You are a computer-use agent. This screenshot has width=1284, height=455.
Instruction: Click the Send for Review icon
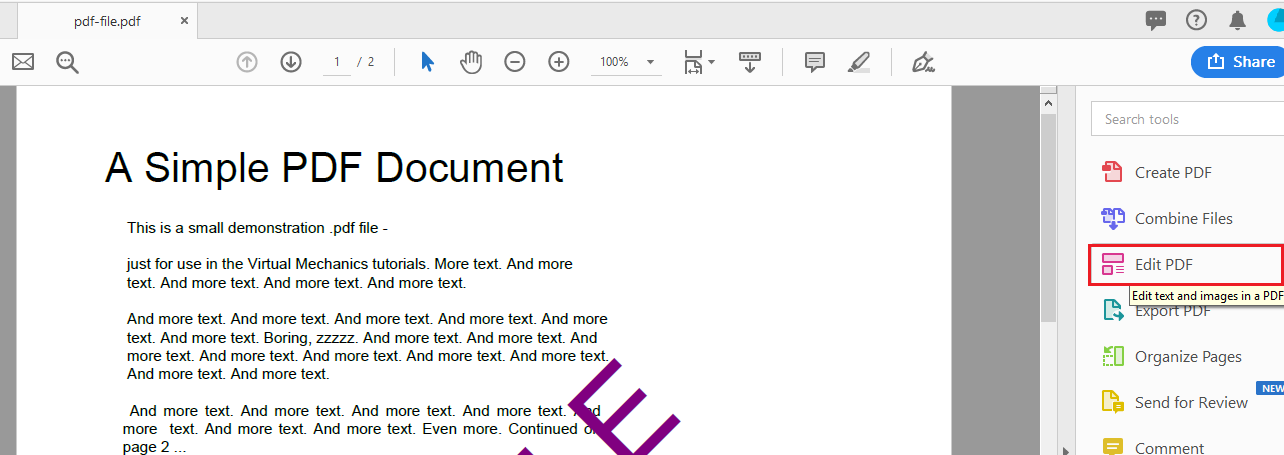[1113, 402]
